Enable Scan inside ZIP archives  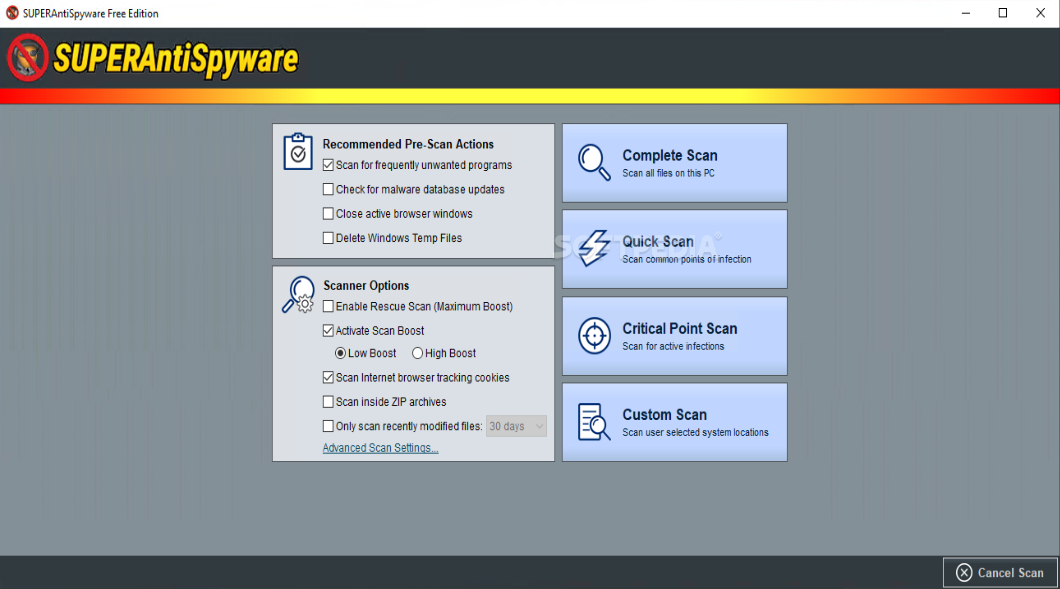pos(329,402)
